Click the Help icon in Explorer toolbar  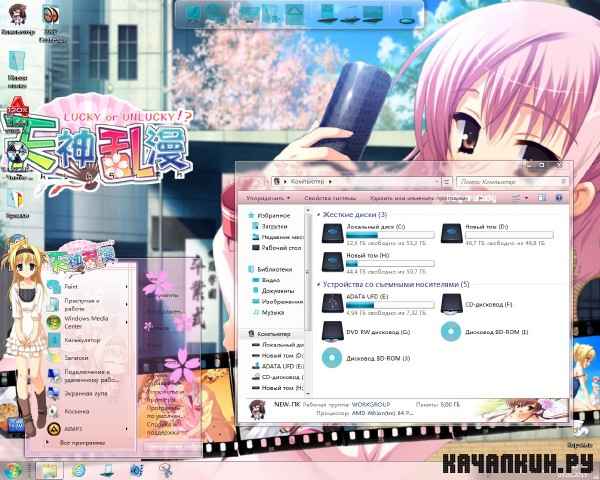[558, 198]
